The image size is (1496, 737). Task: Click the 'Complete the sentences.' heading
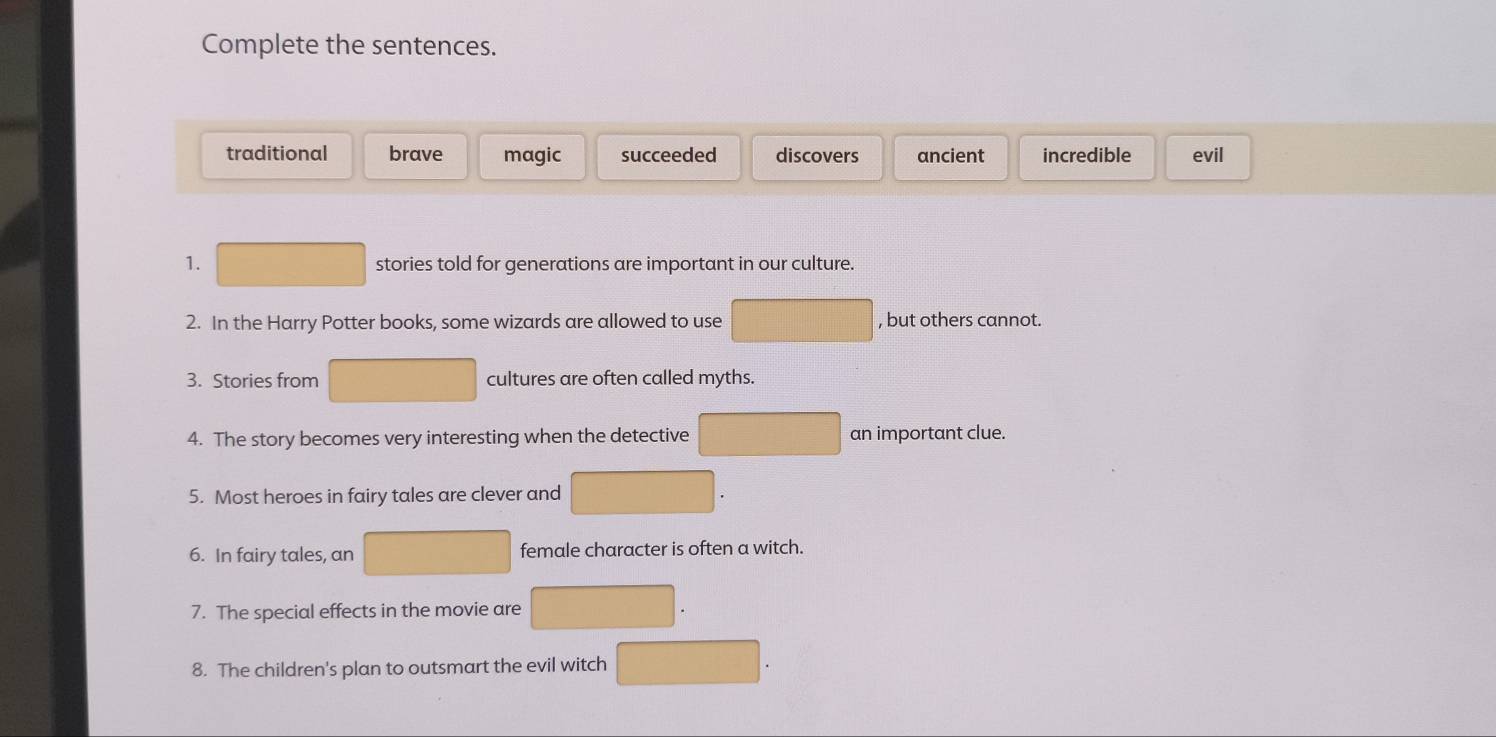(x=348, y=46)
